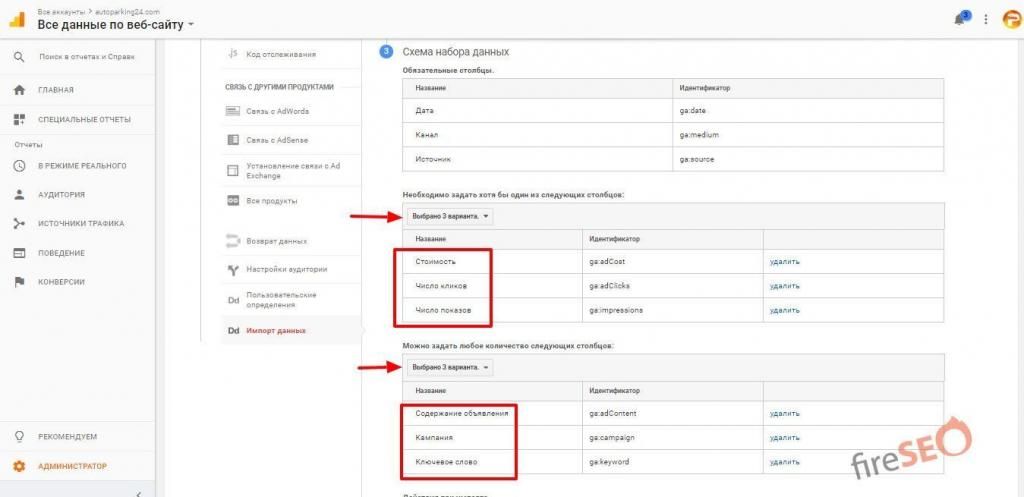Open Главная home section
Screen dimensions: 1024x497
[x=56, y=90]
